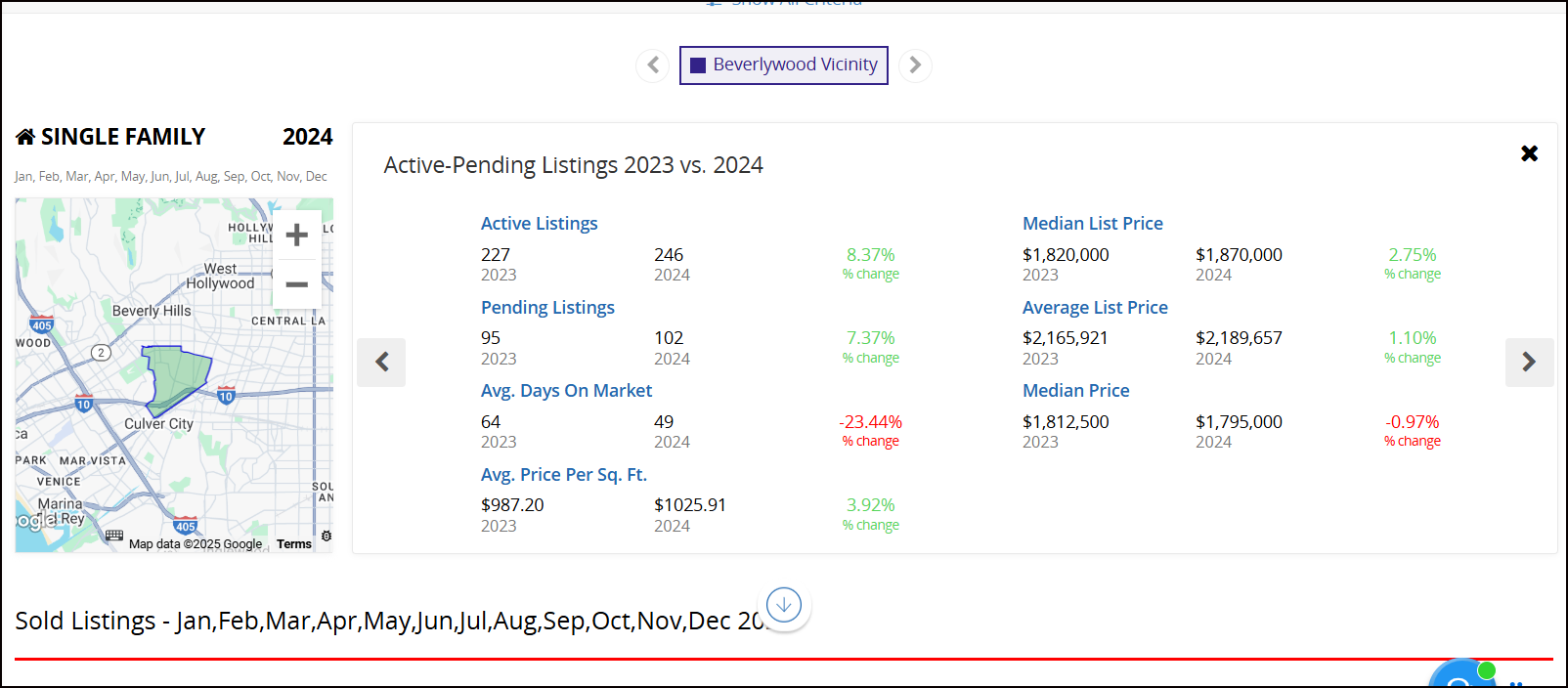Go to previous area with left chevron
Screen dimensions: 1568x688
point(653,65)
